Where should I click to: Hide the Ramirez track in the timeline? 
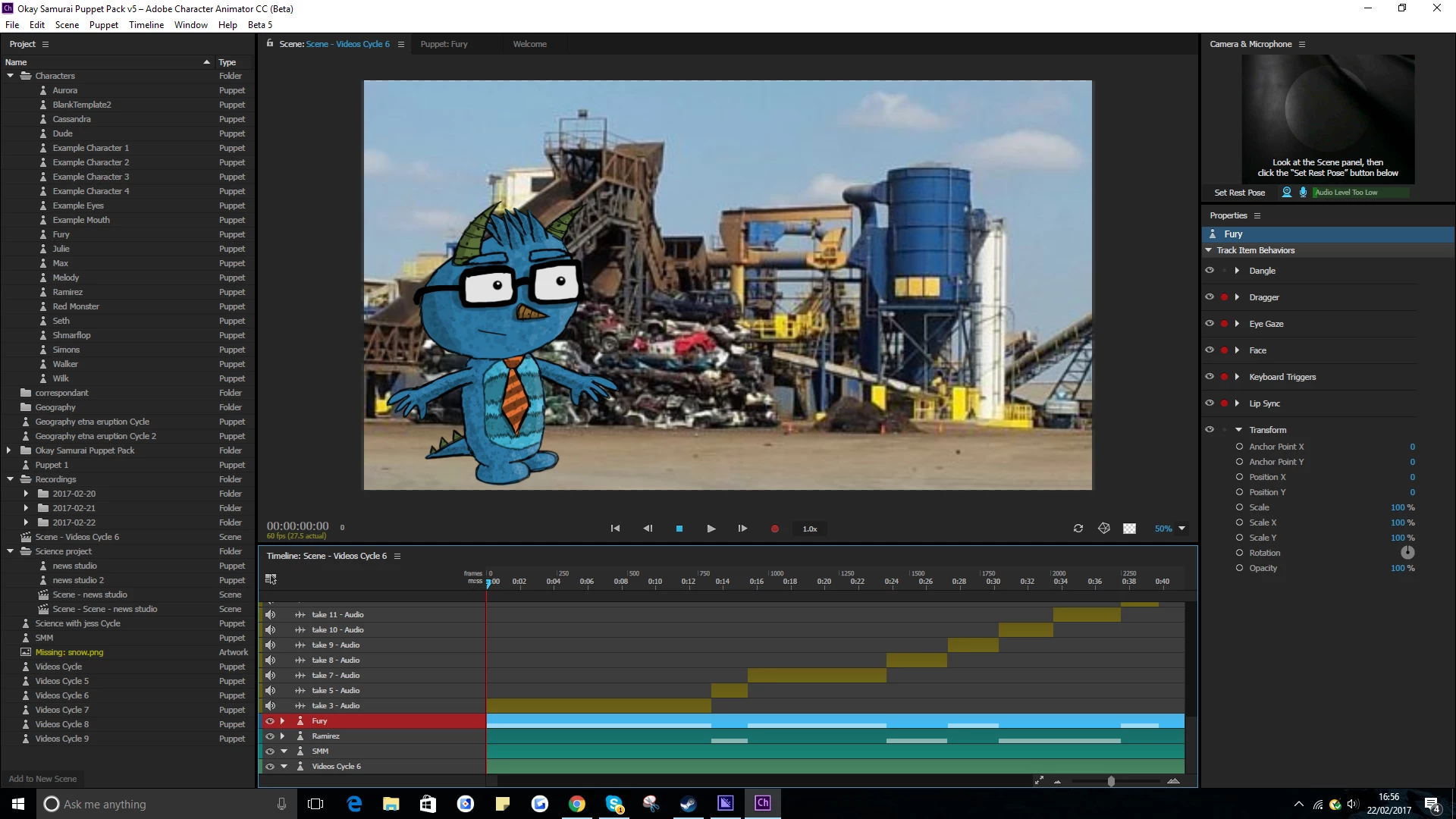click(269, 736)
